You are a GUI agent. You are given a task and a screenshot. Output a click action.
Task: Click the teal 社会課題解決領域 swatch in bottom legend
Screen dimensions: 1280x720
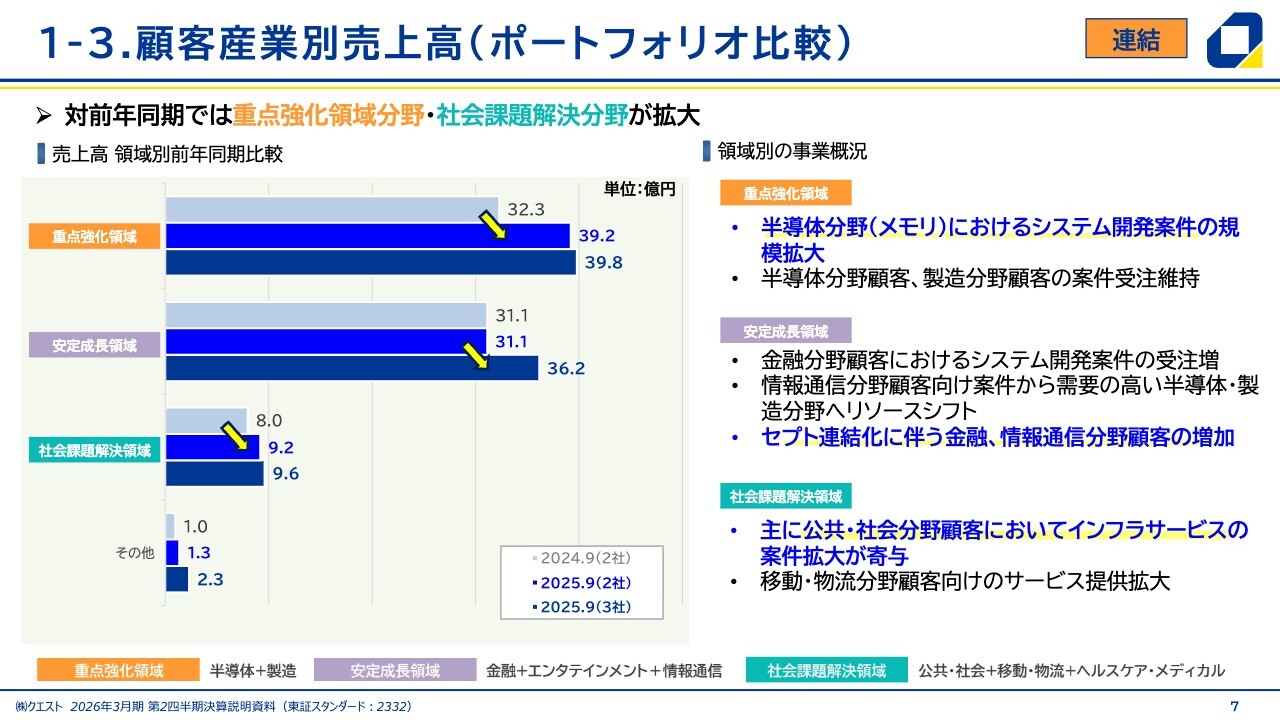tap(826, 670)
